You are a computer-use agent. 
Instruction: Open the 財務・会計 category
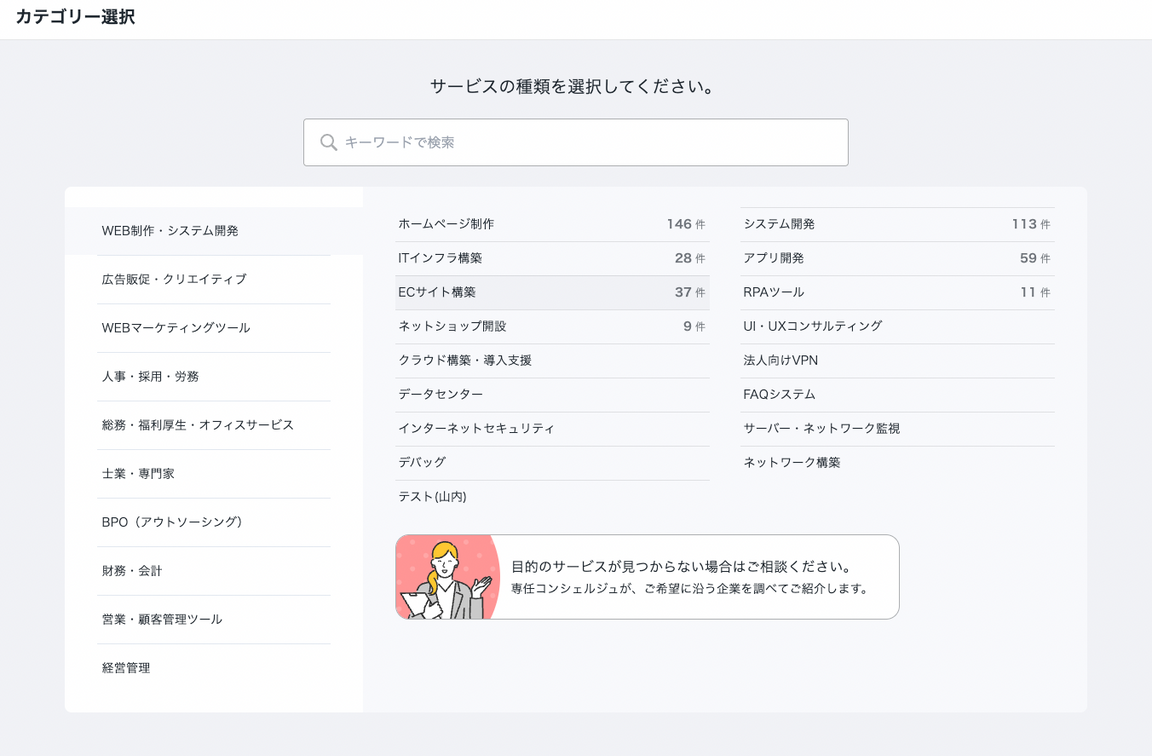tap(132, 571)
